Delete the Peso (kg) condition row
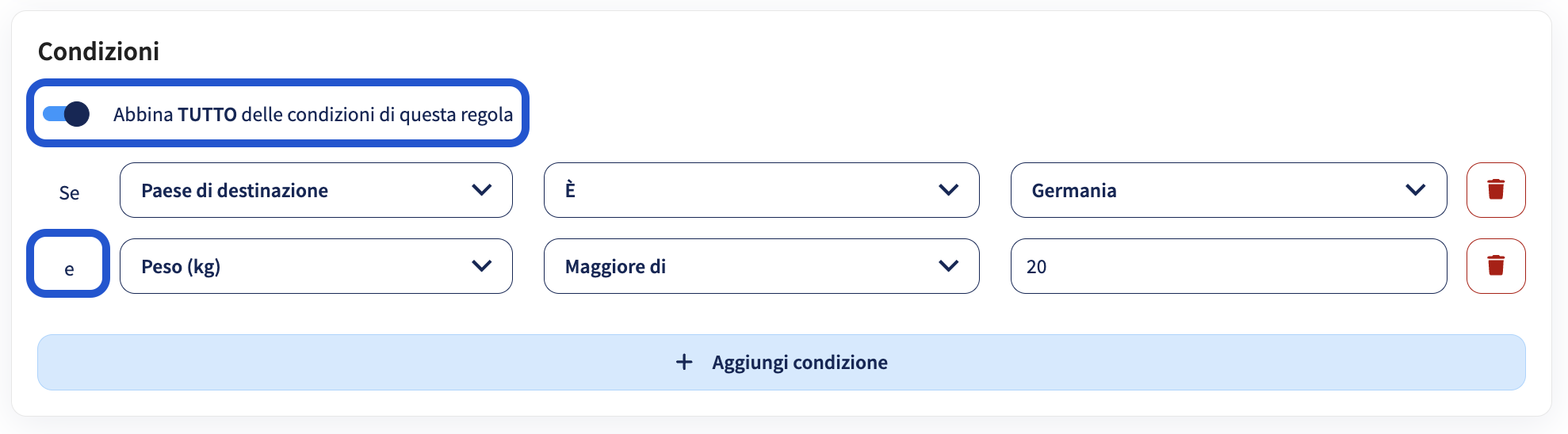This screenshot has height=434, width=1568. click(x=1496, y=266)
